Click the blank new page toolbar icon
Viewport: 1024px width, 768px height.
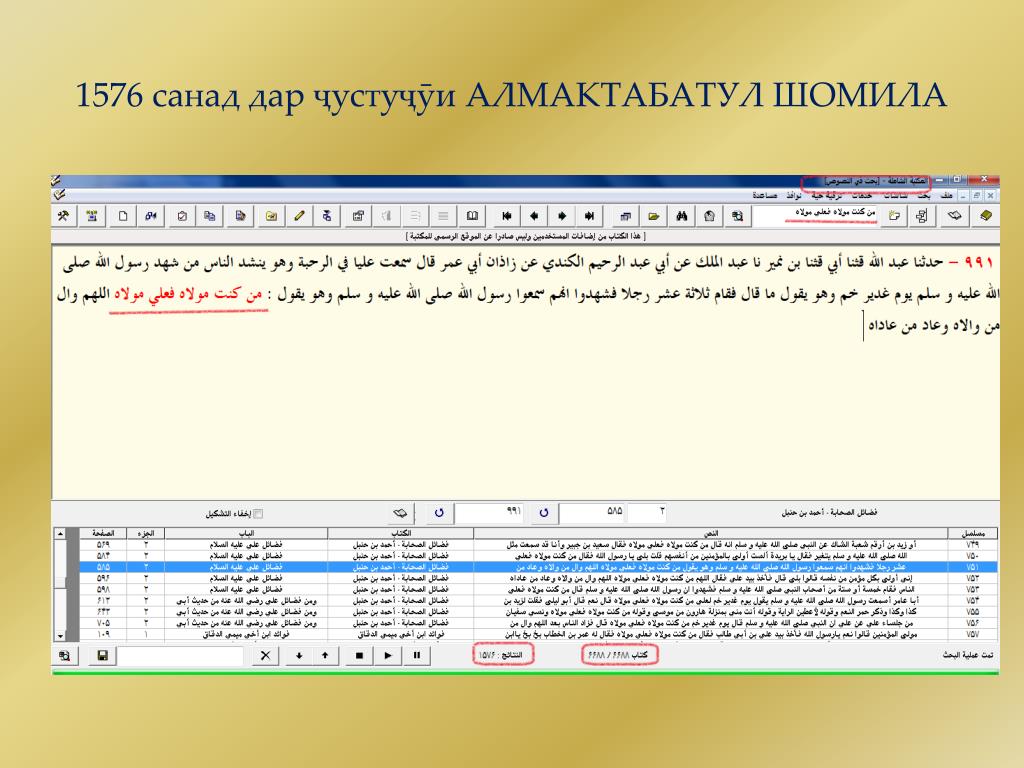[123, 216]
